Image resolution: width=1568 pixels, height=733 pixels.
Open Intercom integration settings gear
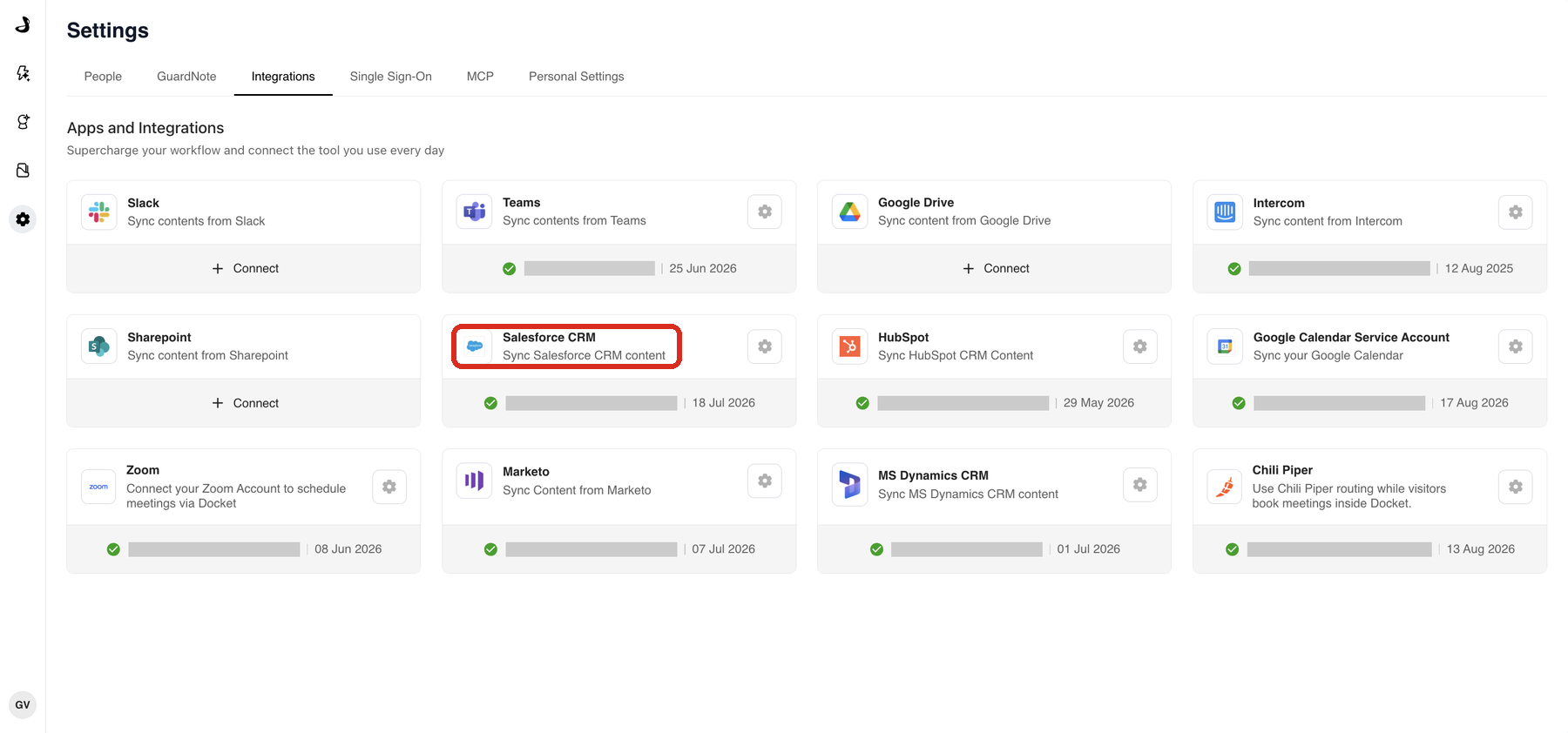pyautogui.click(x=1516, y=212)
